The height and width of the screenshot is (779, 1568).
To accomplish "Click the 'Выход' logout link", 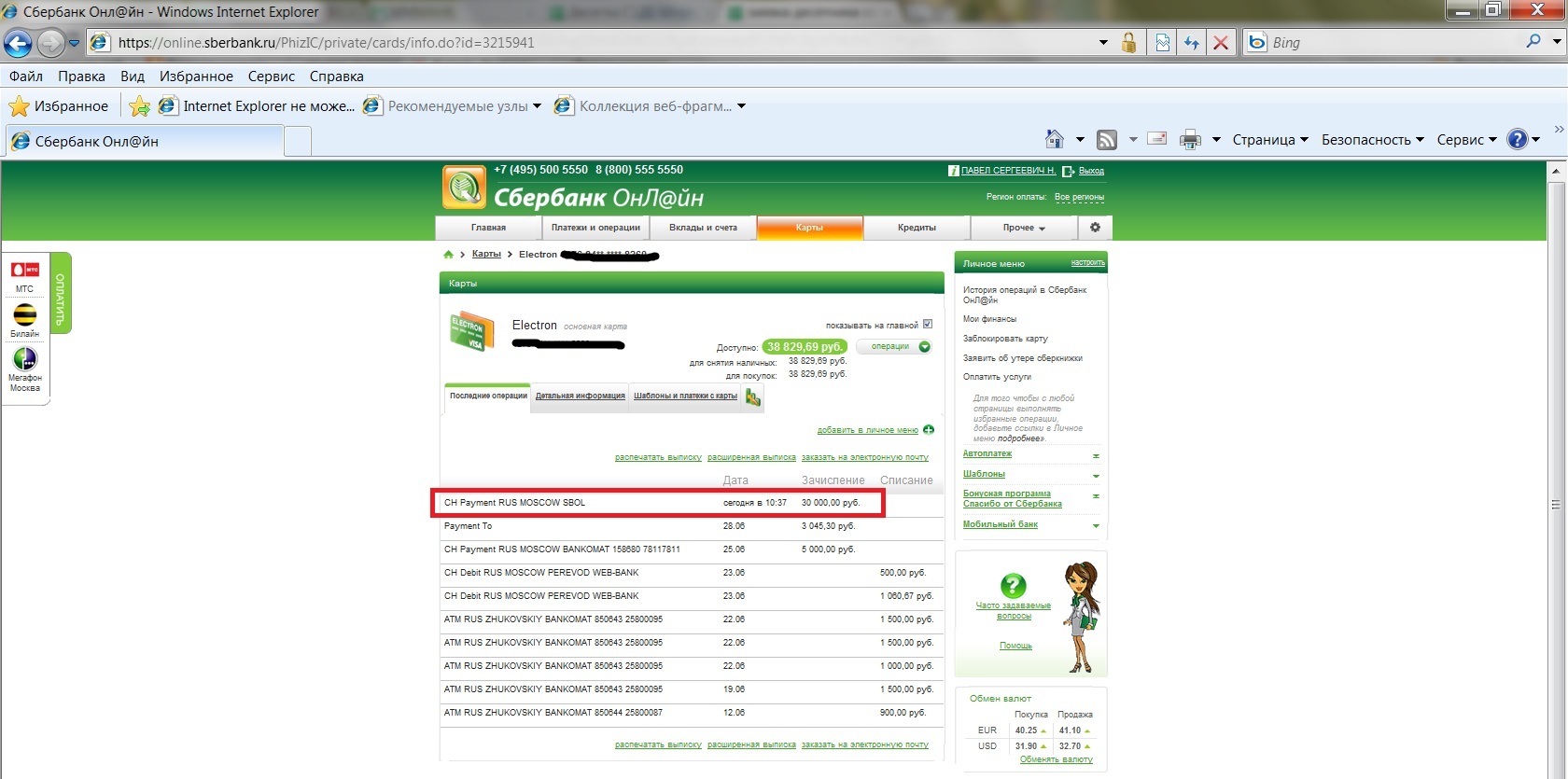I will pos(1091,171).
